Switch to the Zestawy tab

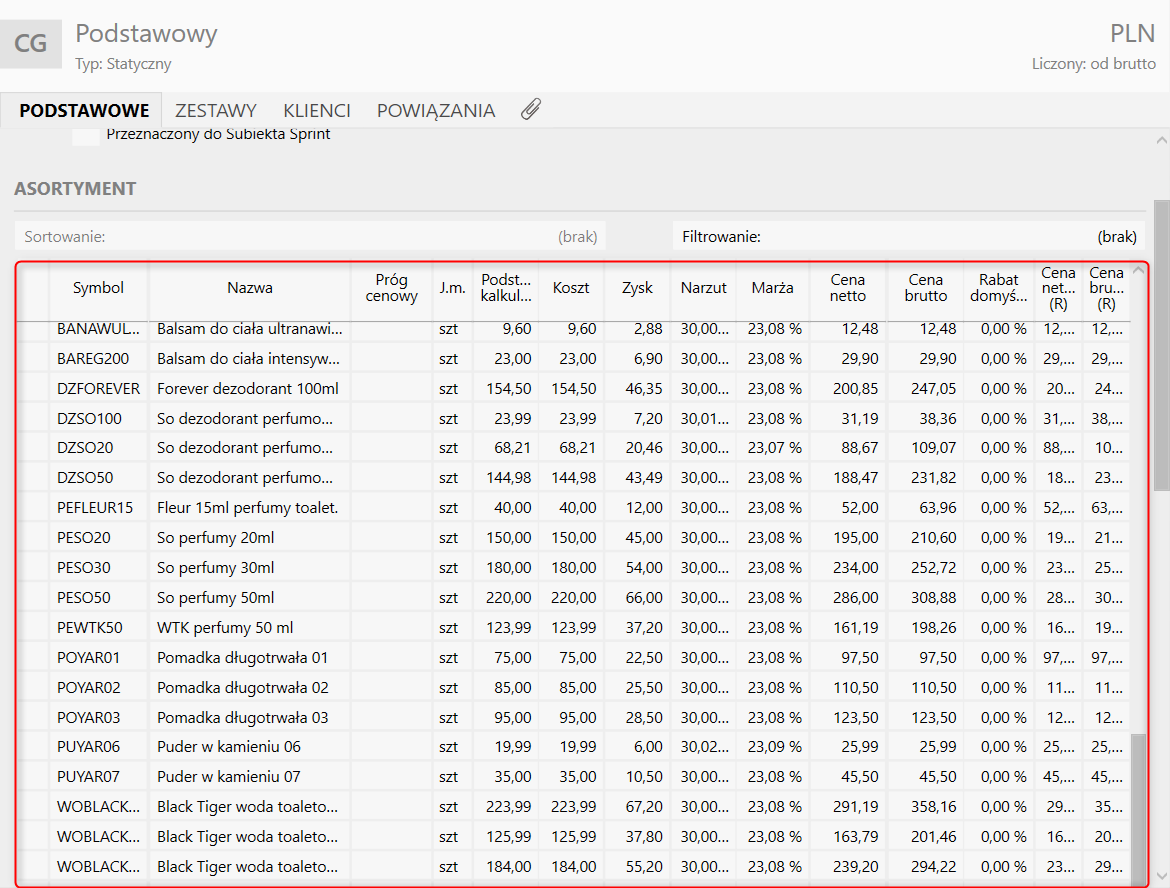point(216,111)
